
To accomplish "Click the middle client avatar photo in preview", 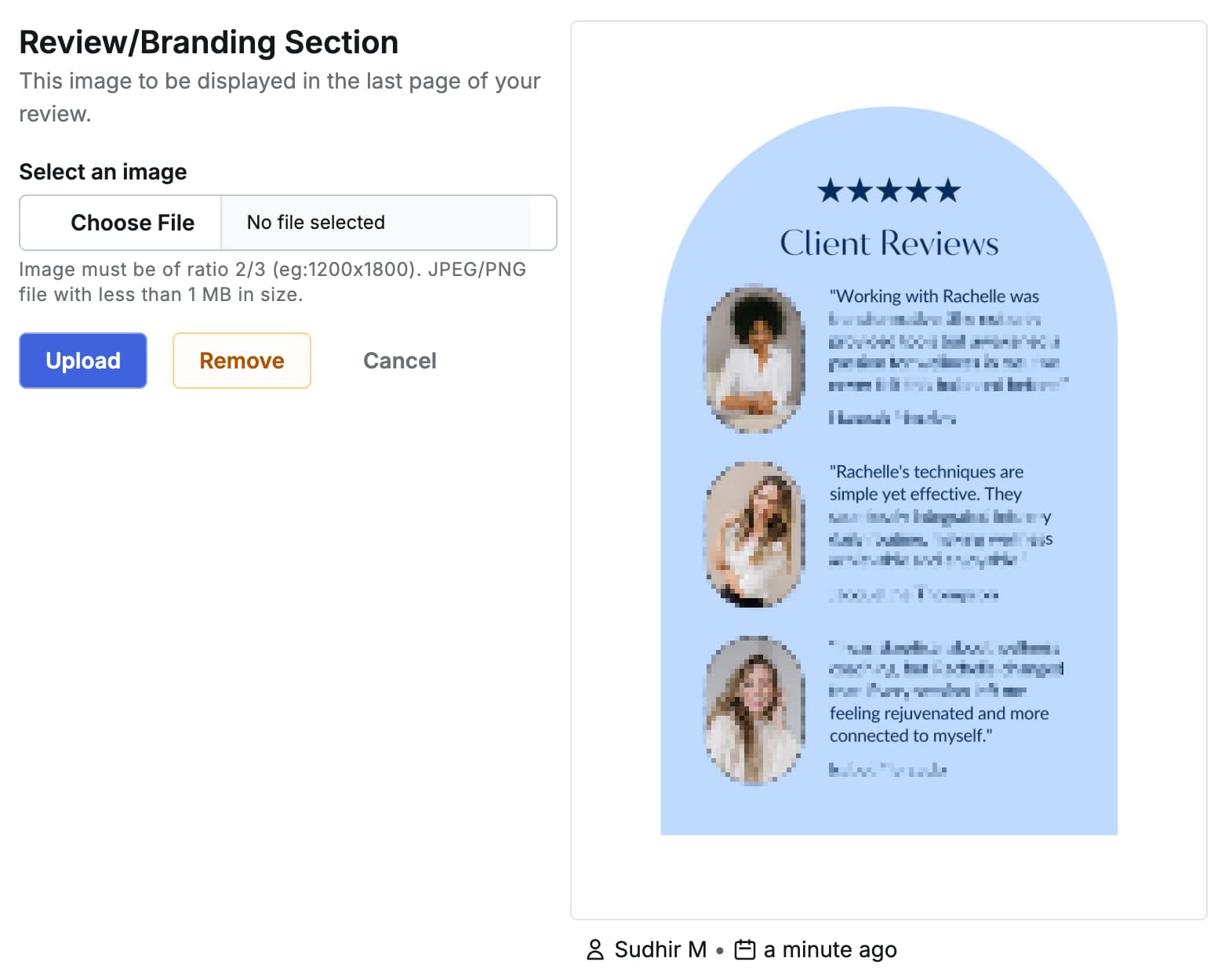I will [754, 535].
